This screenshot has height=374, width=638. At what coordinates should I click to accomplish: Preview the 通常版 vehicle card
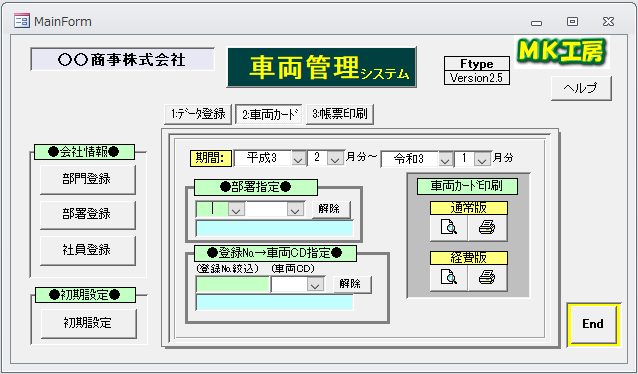(449, 228)
